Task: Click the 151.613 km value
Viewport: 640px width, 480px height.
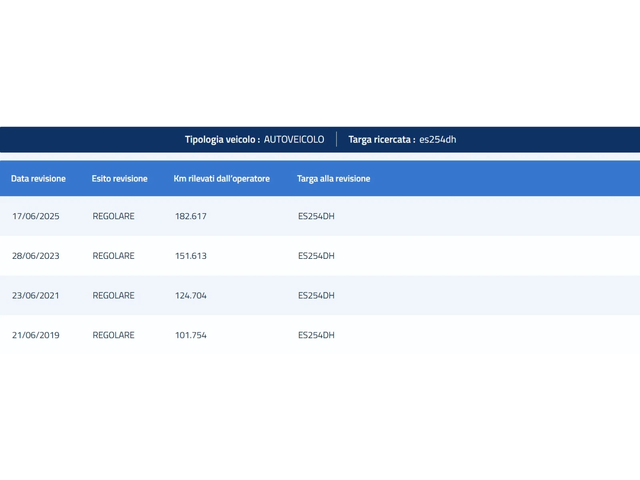Action: point(191,256)
